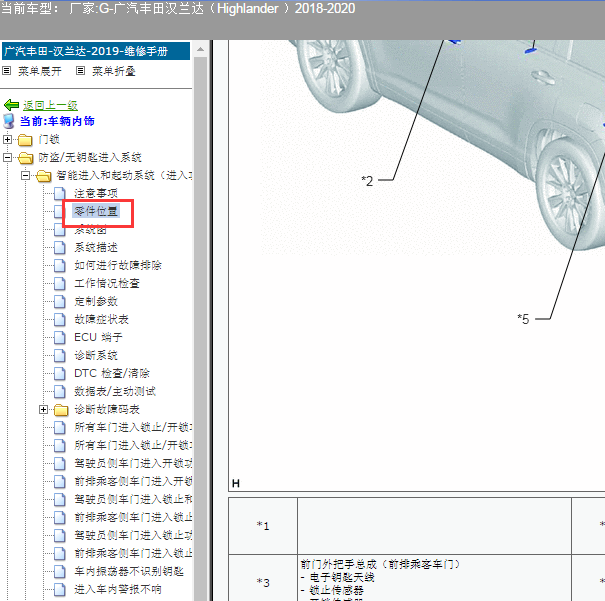
Task: Open the ECU 端子 page
Action: point(98,337)
